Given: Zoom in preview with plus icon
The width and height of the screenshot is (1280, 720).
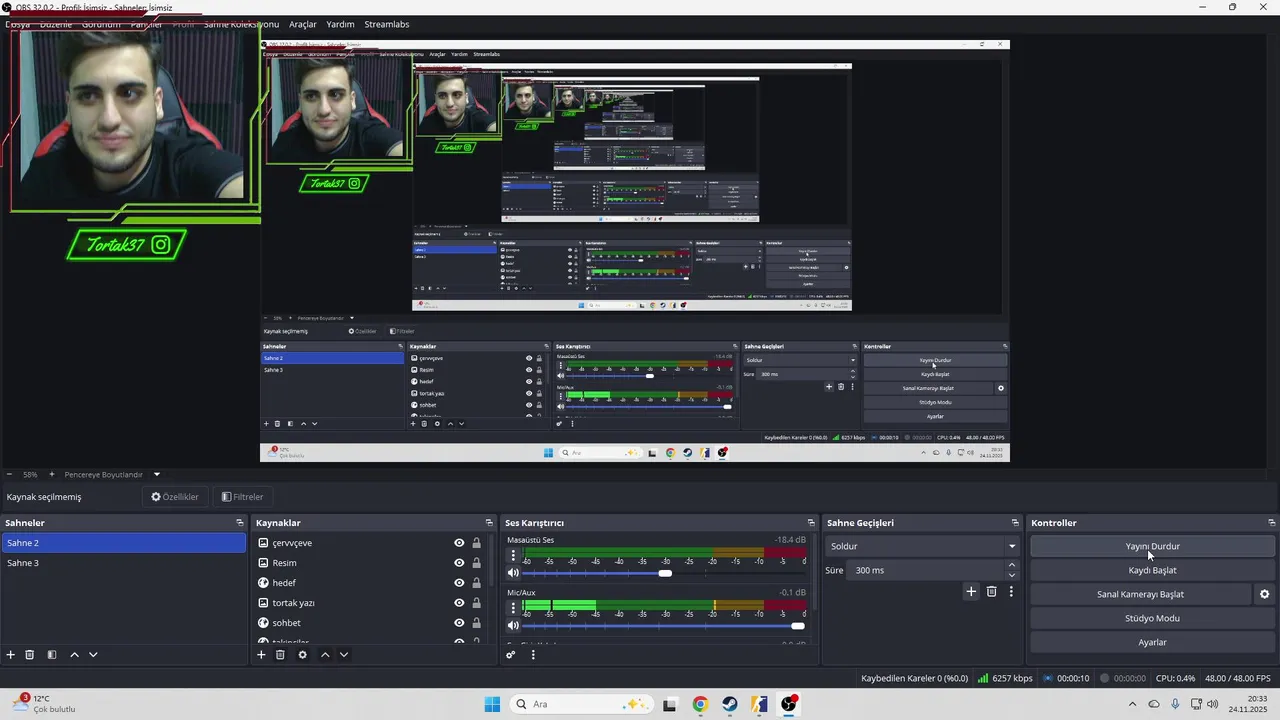Looking at the screenshot, I should click(52, 474).
